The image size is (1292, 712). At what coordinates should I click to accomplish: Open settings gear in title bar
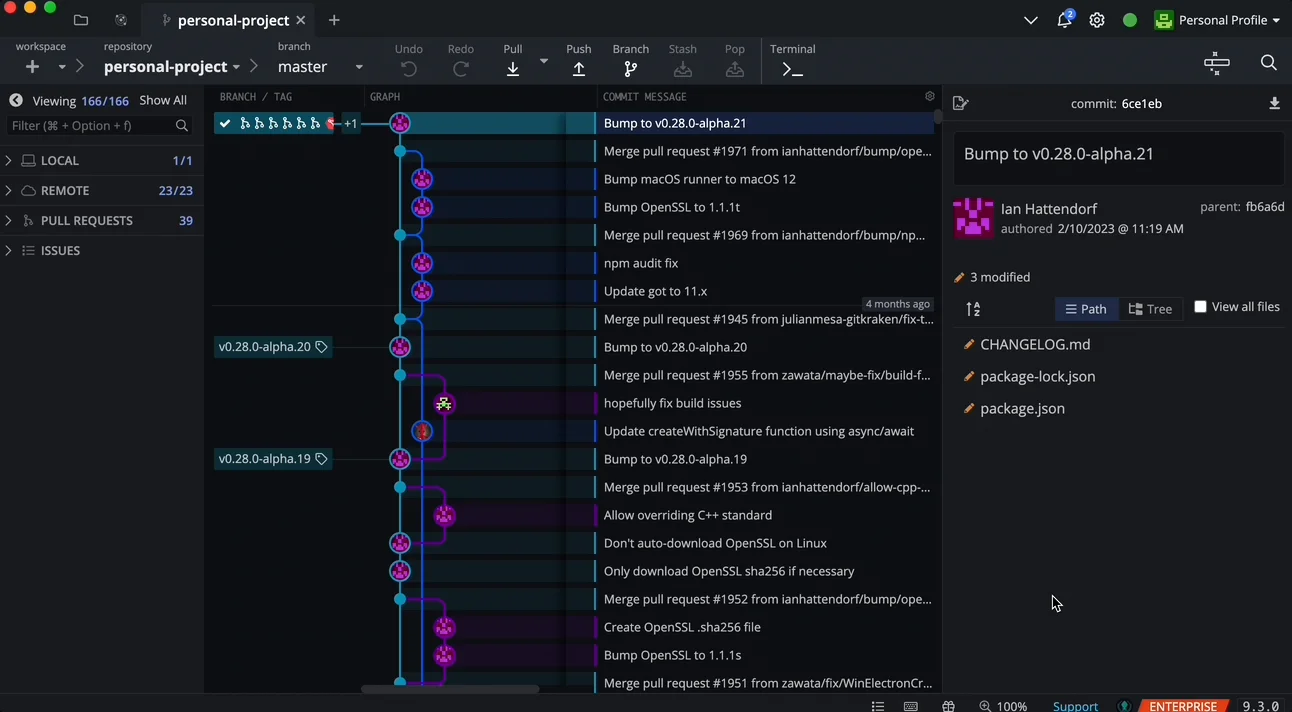[1097, 20]
